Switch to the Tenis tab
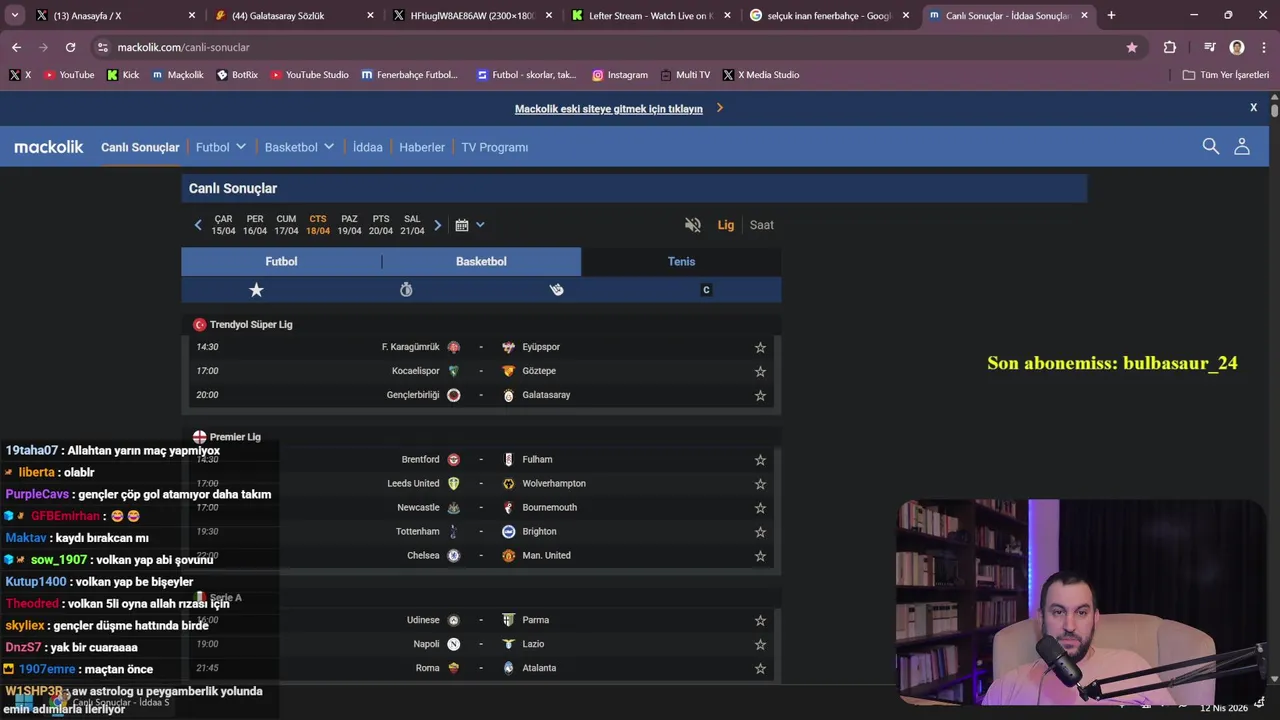This screenshot has width=1280, height=720. [x=681, y=261]
